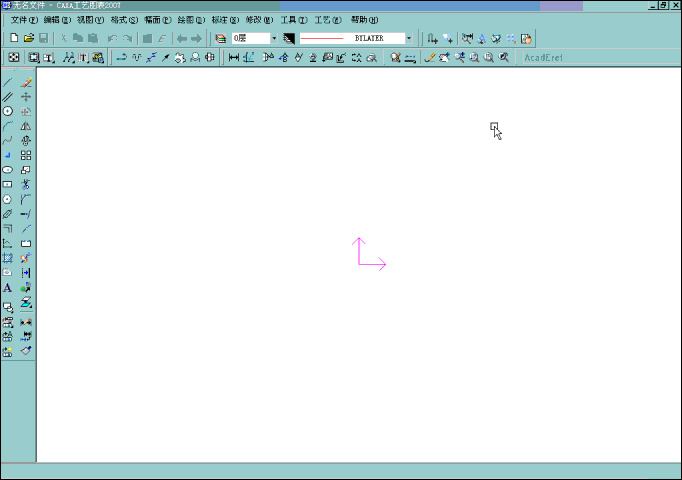Viewport: 682px width, 480px height.
Task: Open the 工具(T) menu
Action: tap(294, 20)
